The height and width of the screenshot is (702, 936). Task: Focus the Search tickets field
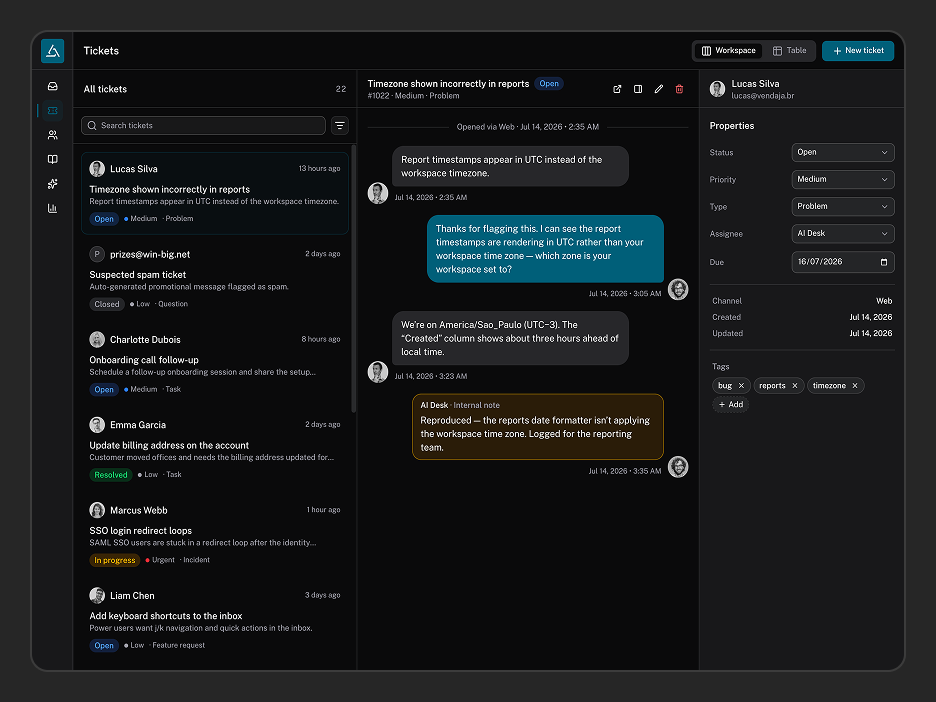tap(203, 125)
